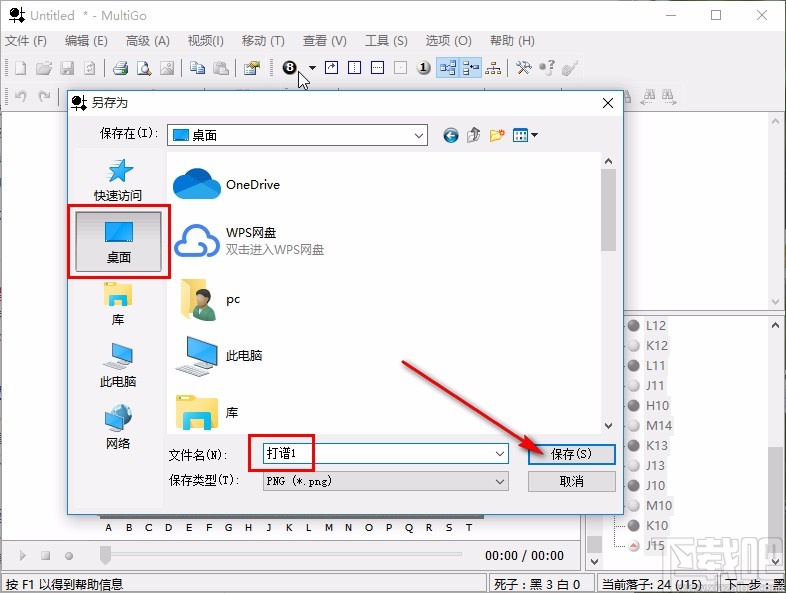Click the square arrow board icon

click(331, 68)
